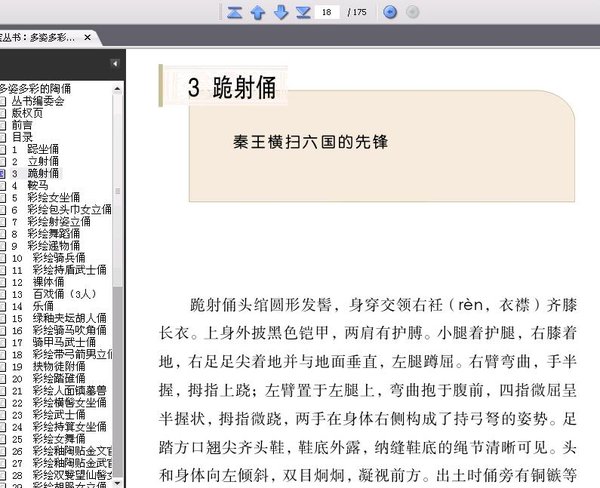The width and height of the screenshot is (600, 488).
Task: Open bookmark 8 彩绘舞蹈俑
Action: [46, 233]
